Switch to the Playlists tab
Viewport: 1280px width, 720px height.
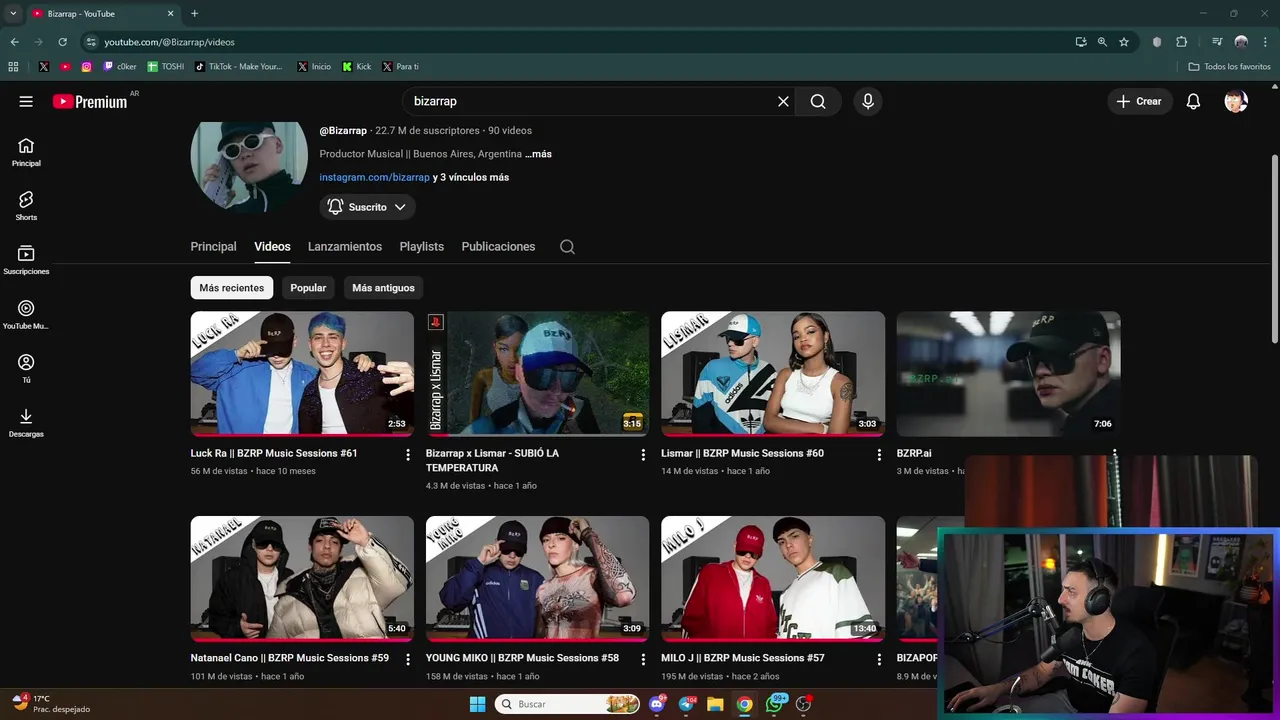421,246
